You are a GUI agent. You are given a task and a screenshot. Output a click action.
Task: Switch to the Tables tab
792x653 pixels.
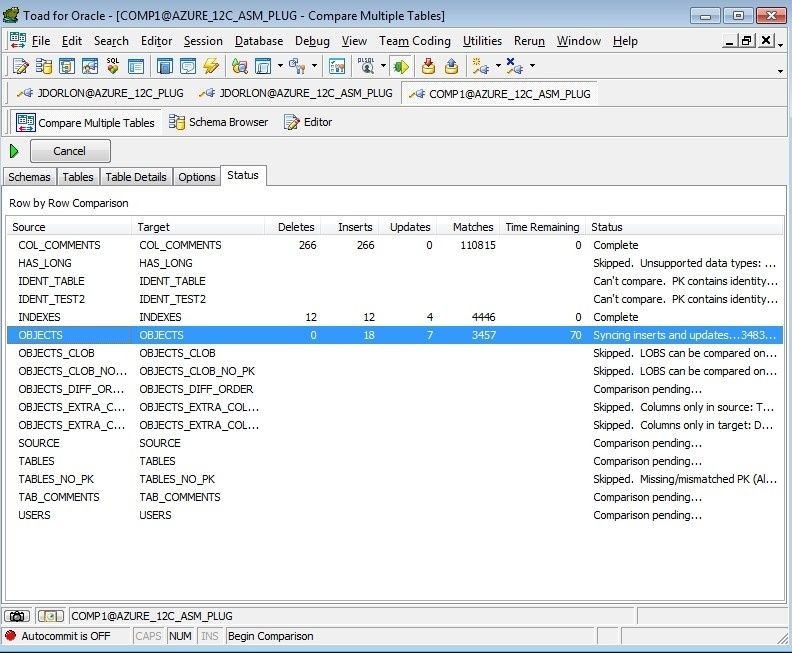(78, 177)
